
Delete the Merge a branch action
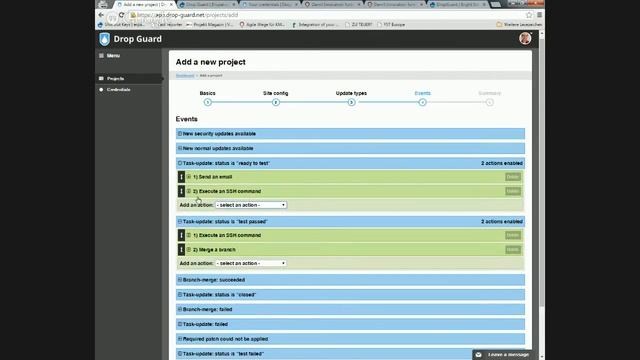tap(513, 249)
